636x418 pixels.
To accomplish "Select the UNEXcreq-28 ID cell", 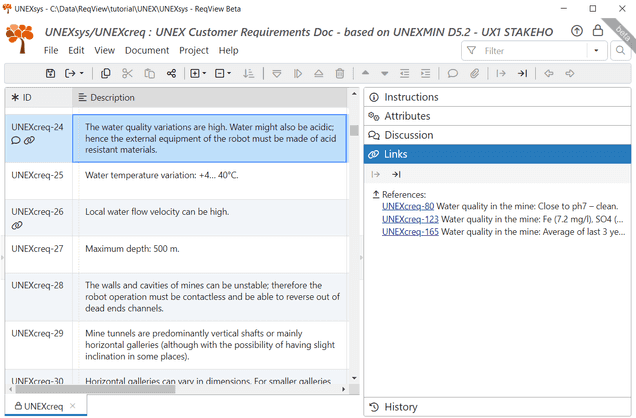I will coord(39,297).
